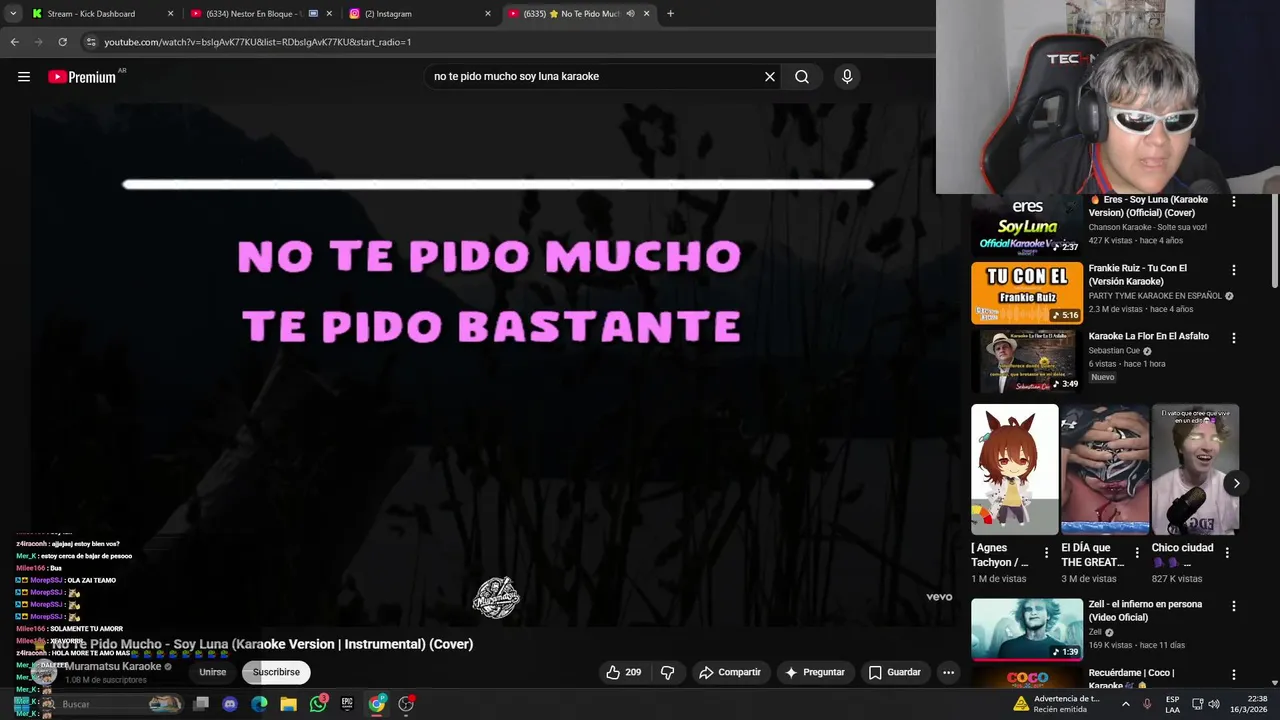Expand hidden system tray icons chevron

coord(1126,704)
